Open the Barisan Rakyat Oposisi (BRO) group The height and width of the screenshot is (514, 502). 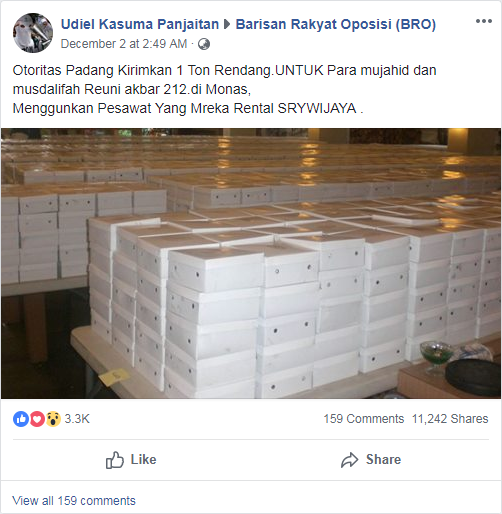point(336,24)
